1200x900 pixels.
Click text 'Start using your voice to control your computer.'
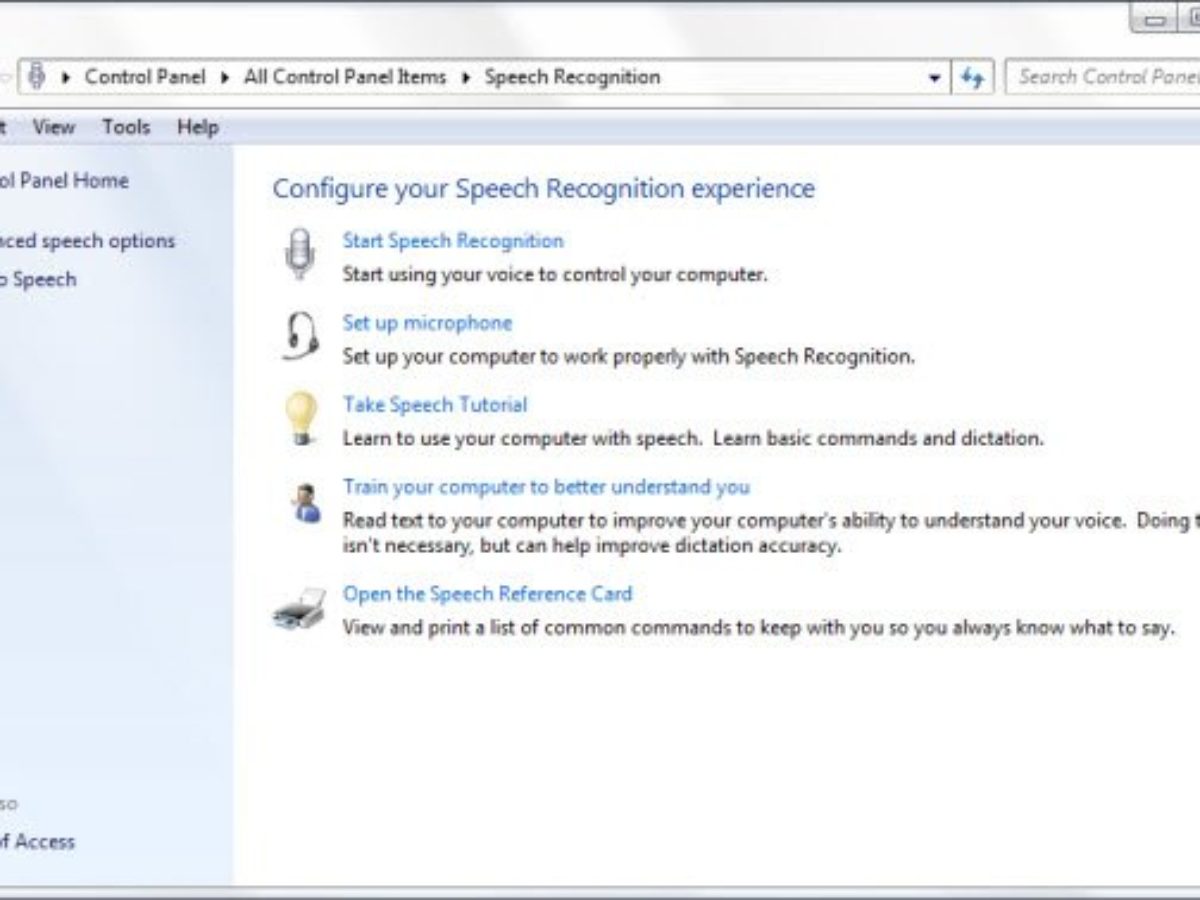[555, 273]
